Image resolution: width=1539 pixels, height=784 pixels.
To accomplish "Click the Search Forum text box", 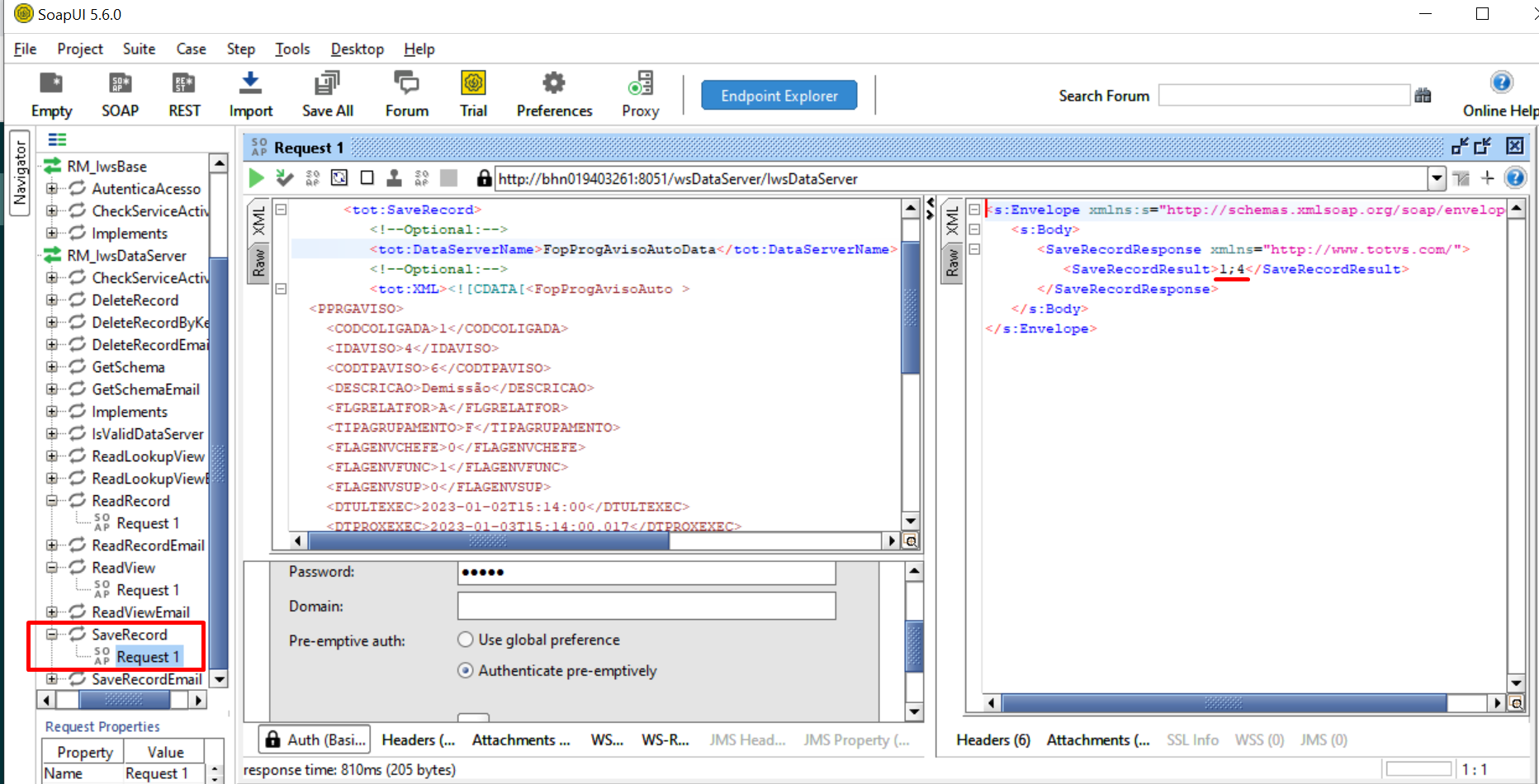I will click(x=1284, y=96).
